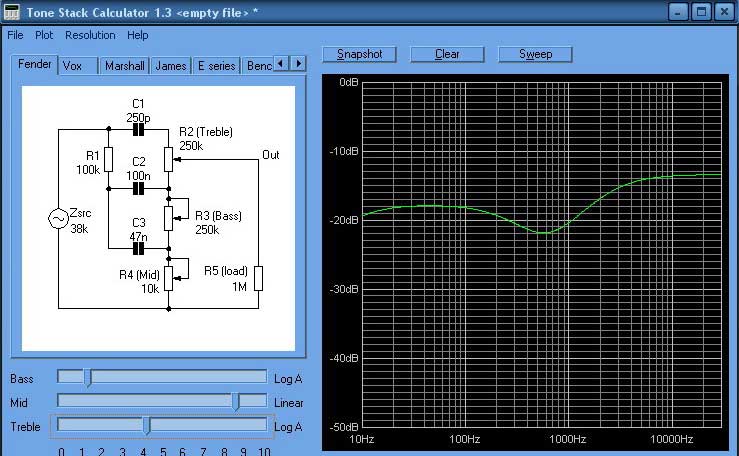739x456 pixels.
Task: Click the Snapshot button
Action: 359,54
